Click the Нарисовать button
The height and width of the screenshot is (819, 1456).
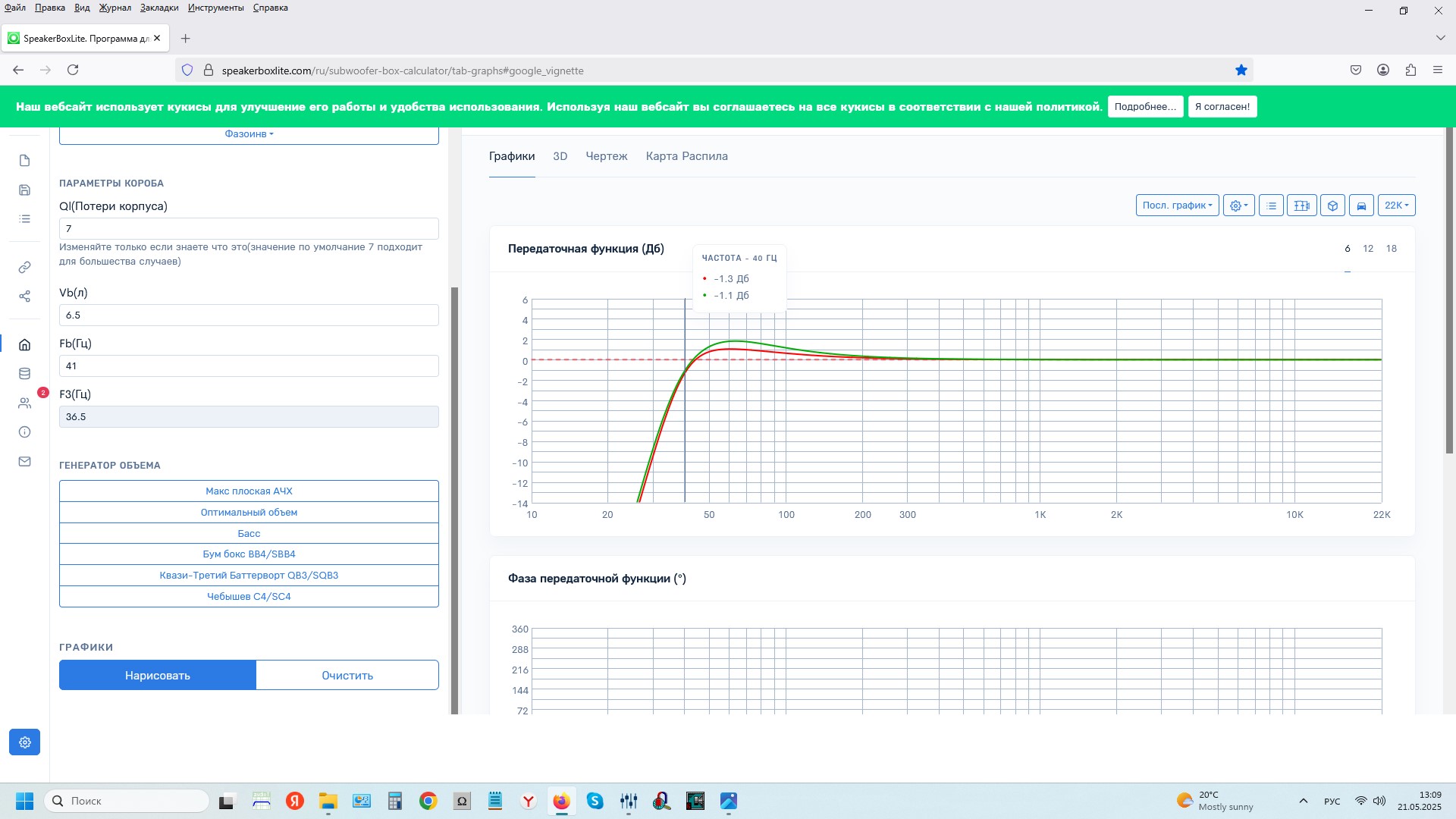coord(158,675)
